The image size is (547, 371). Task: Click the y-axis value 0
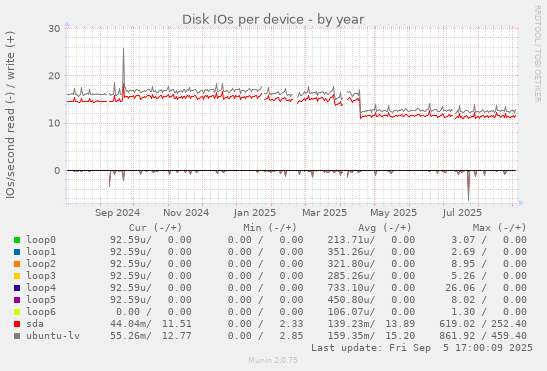tap(57, 171)
